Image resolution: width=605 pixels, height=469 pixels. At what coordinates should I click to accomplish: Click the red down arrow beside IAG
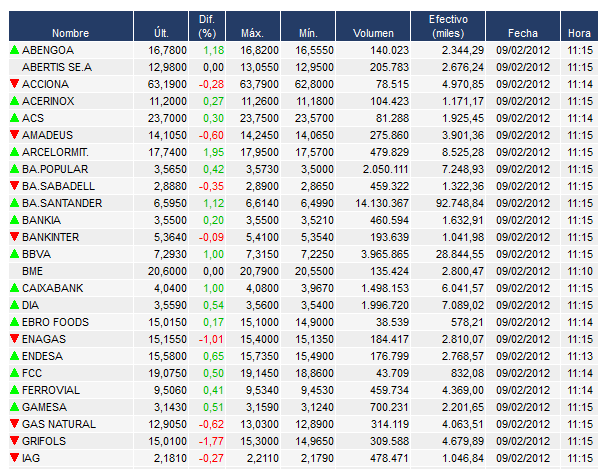click(15, 457)
